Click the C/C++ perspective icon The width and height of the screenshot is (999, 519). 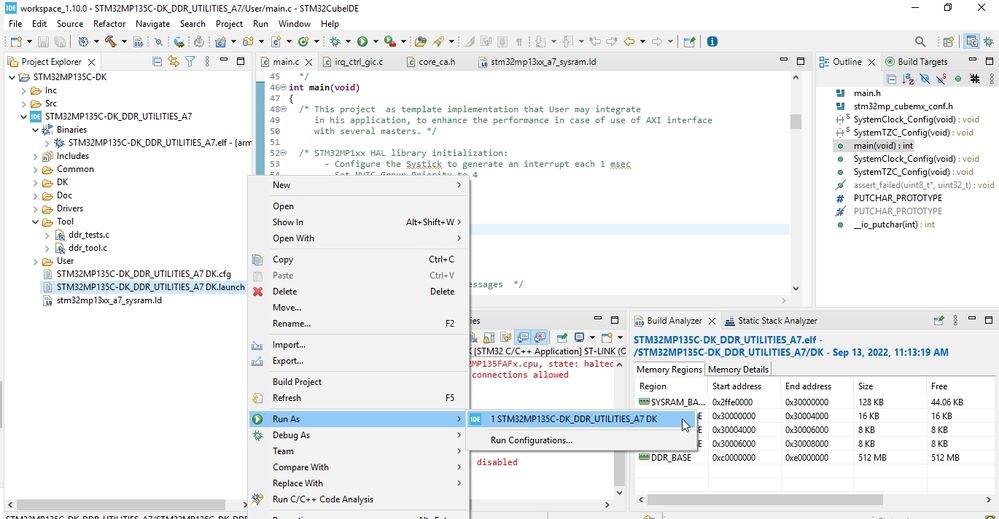click(x=972, y=41)
